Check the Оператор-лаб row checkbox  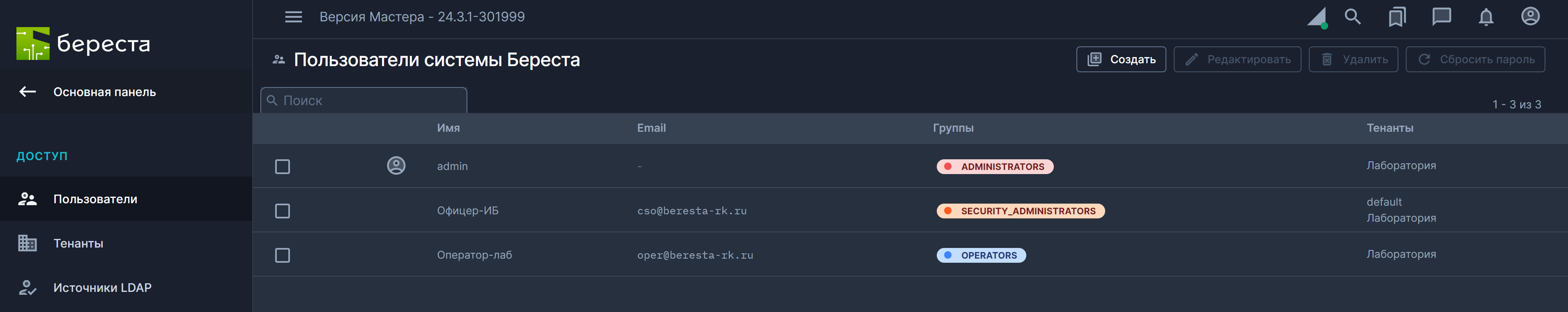(x=283, y=255)
